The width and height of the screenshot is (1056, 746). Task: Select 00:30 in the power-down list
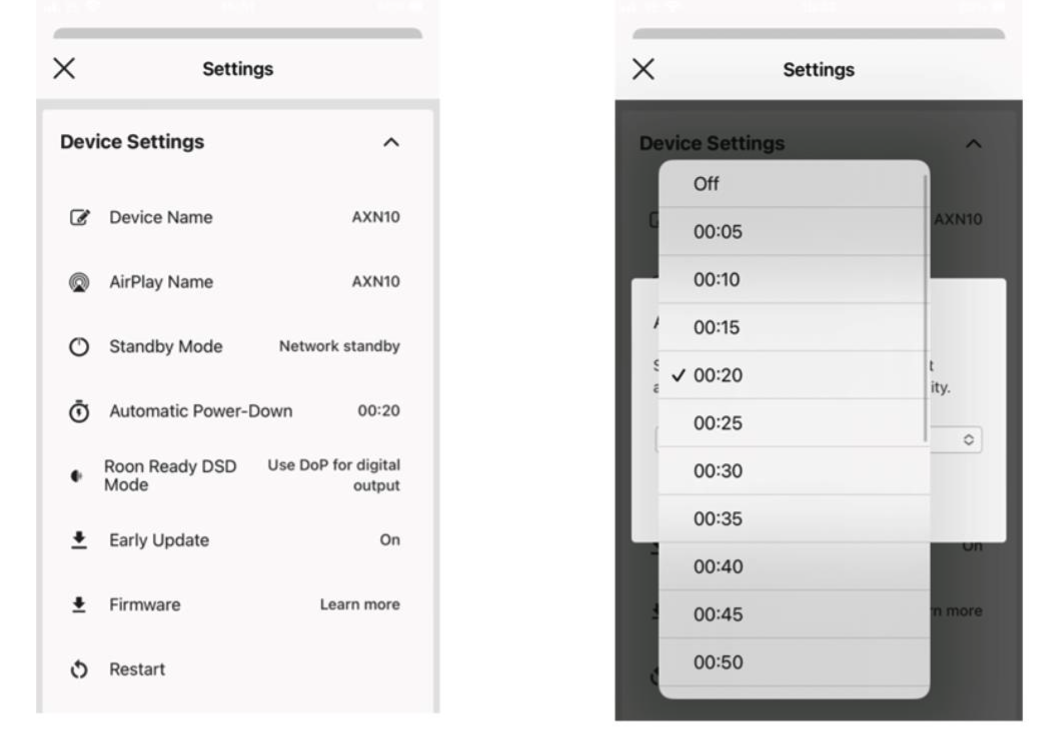[718, 471]
